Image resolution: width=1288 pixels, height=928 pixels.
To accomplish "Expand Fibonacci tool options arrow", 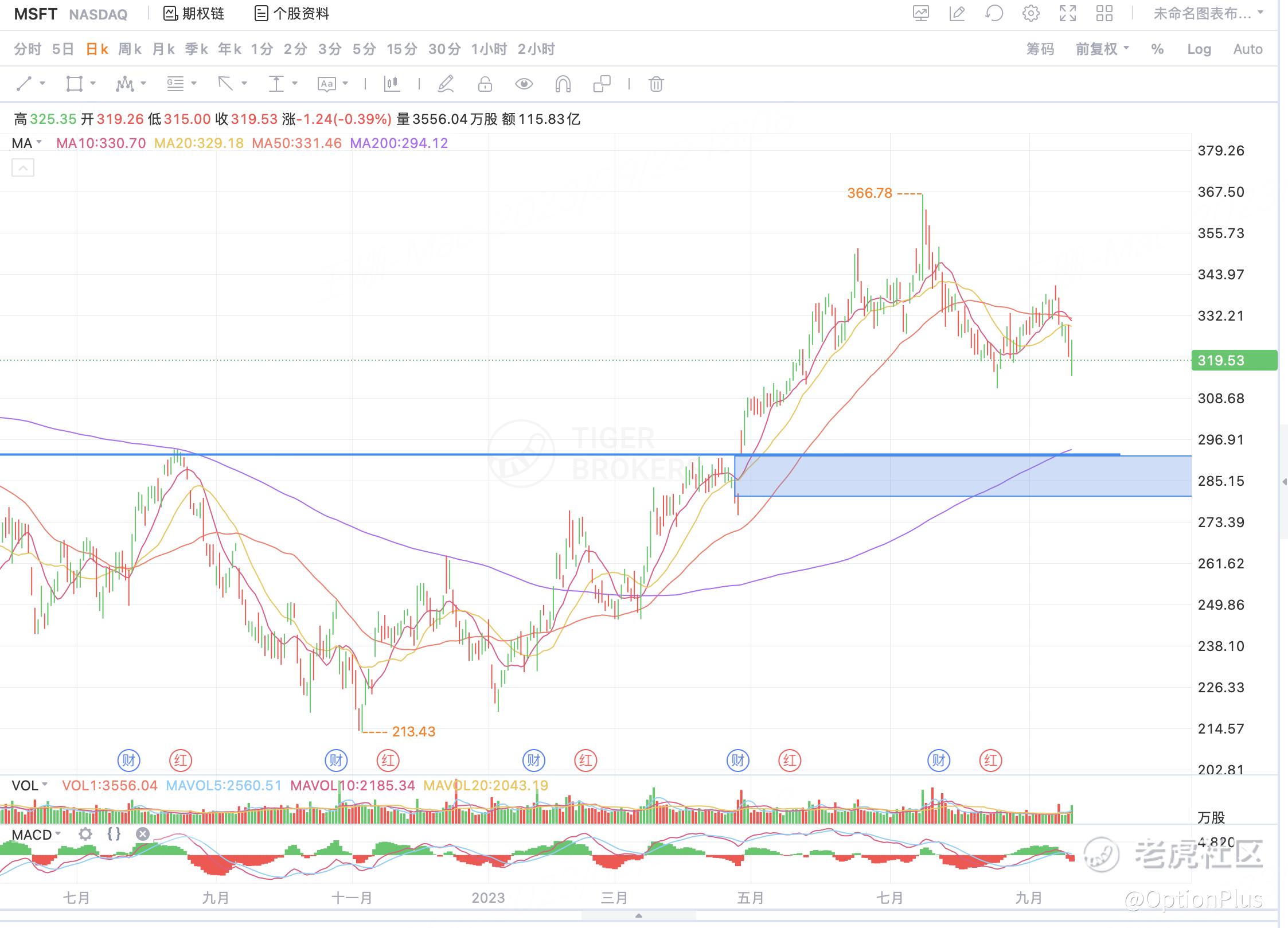I will coord(194,84).
